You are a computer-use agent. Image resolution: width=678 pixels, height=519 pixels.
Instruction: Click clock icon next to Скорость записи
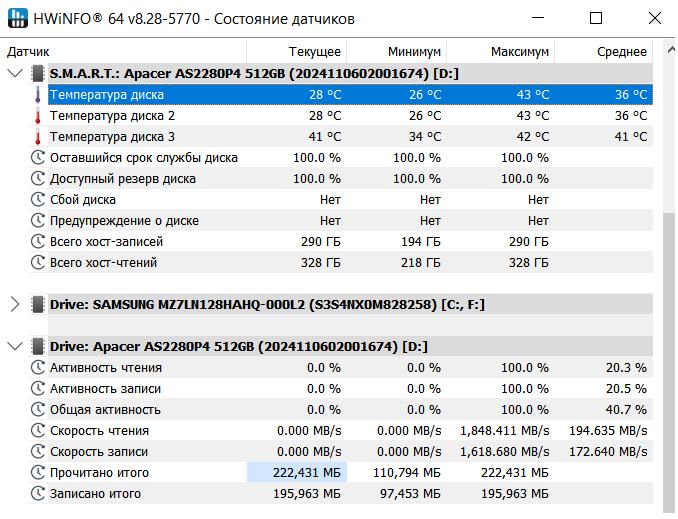tap(38, 452)
